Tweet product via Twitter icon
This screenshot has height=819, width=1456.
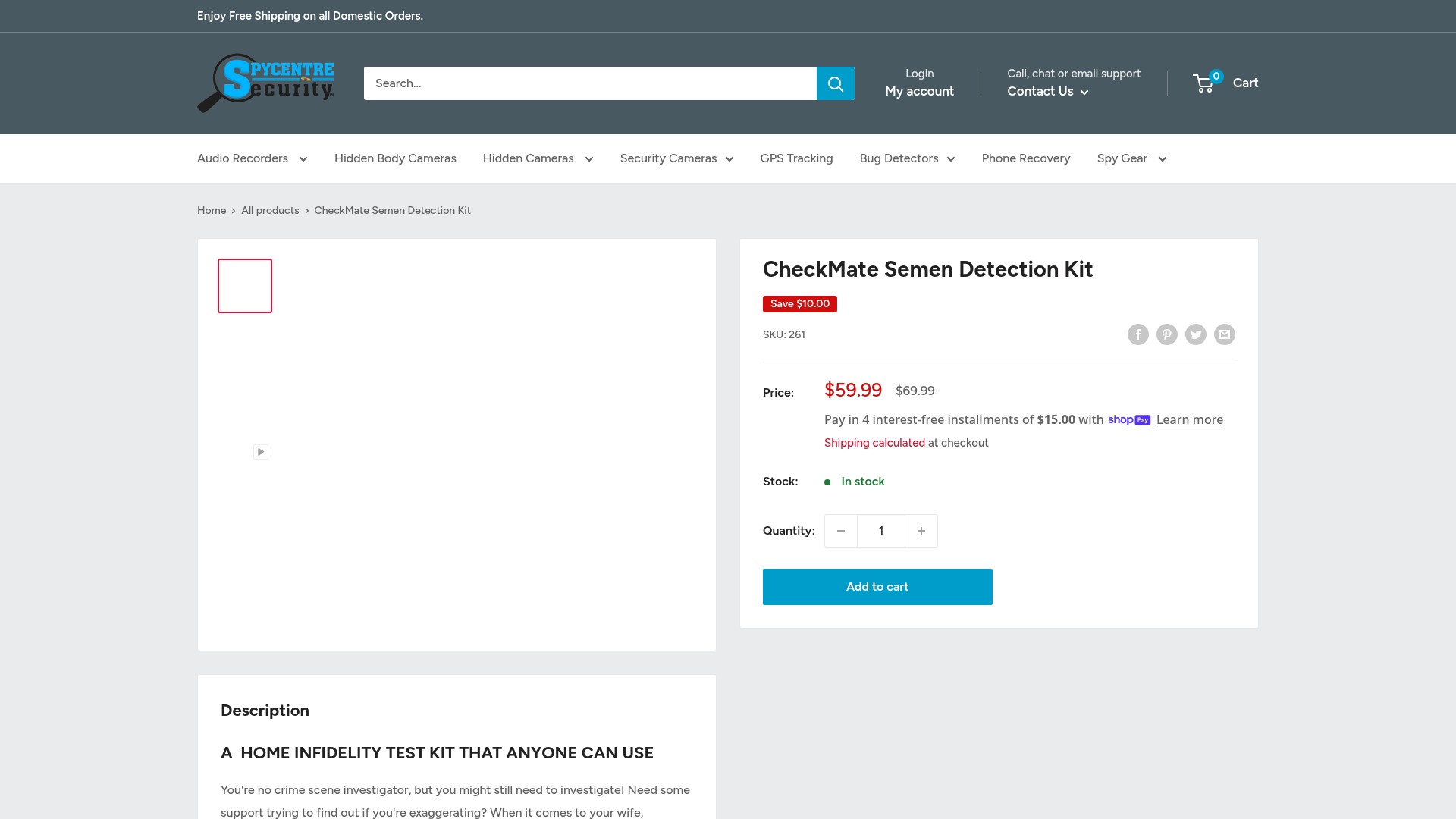(x=1195, y=334)
